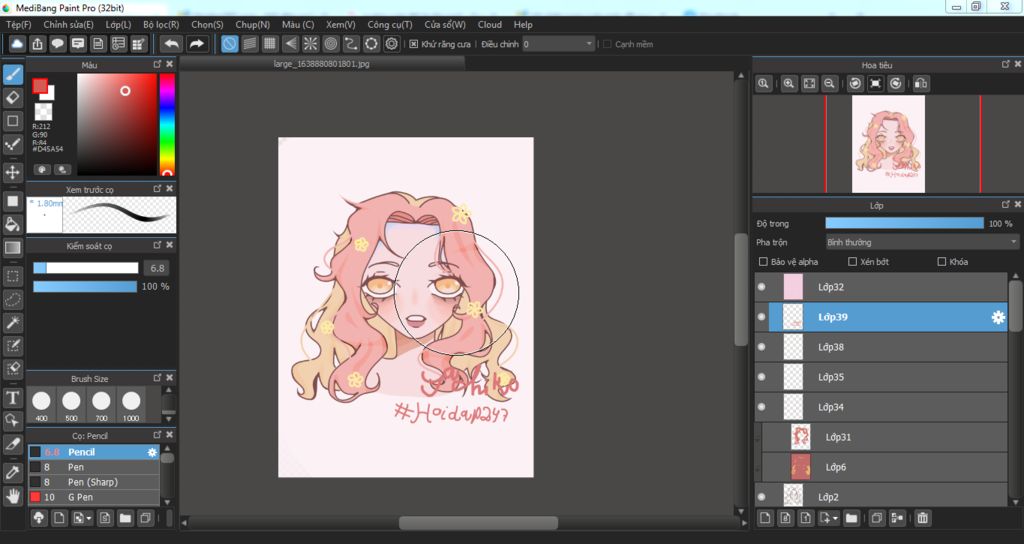
Task: Click the canvas horizontal scrollbar
Action: 478,523
